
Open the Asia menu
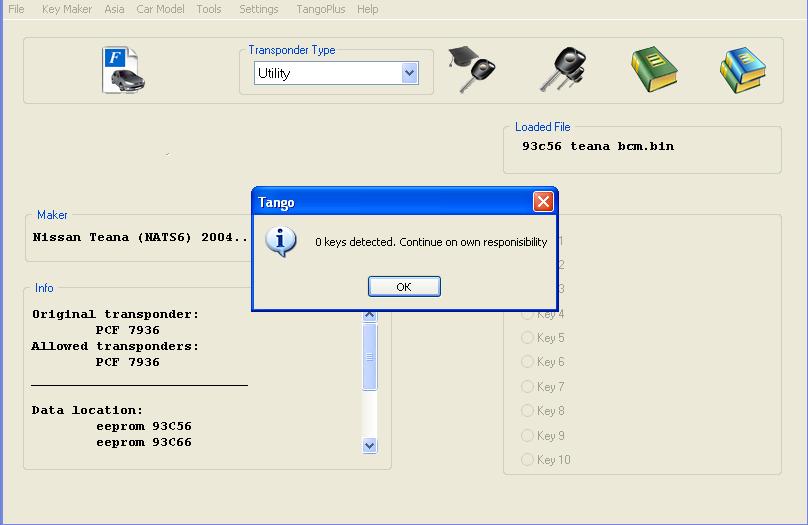(114, 9)
